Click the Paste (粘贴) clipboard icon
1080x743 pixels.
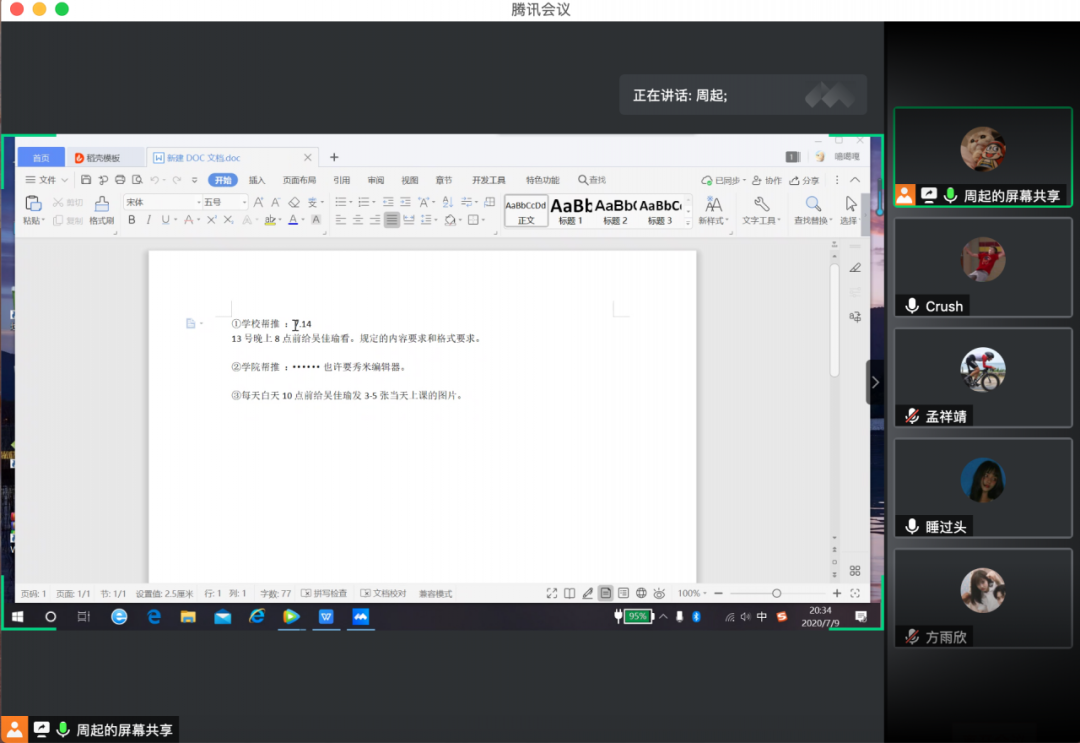coord(33,204)
